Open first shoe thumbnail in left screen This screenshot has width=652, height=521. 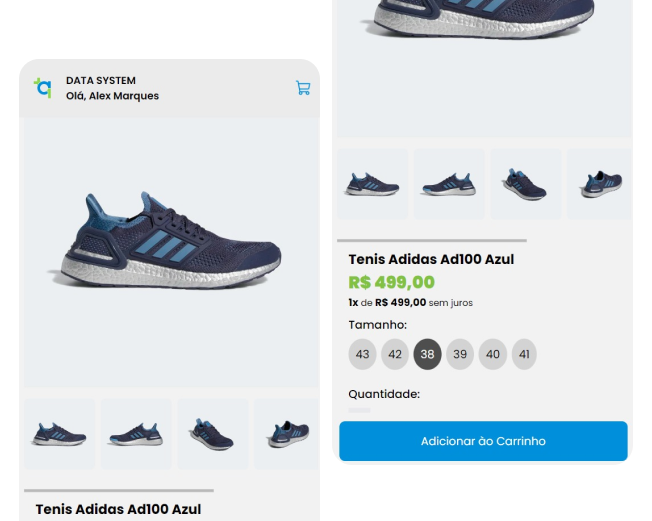tap(59, 434)
